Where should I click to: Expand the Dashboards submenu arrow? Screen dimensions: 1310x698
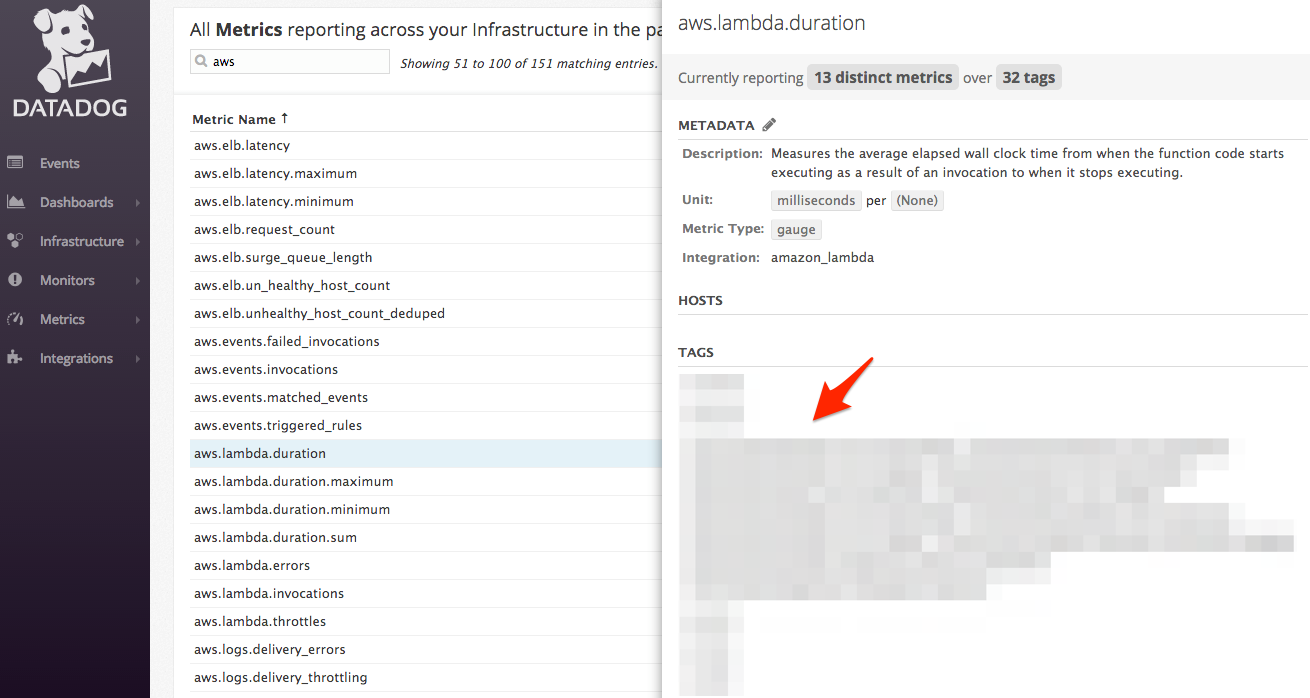click(137, 203)
